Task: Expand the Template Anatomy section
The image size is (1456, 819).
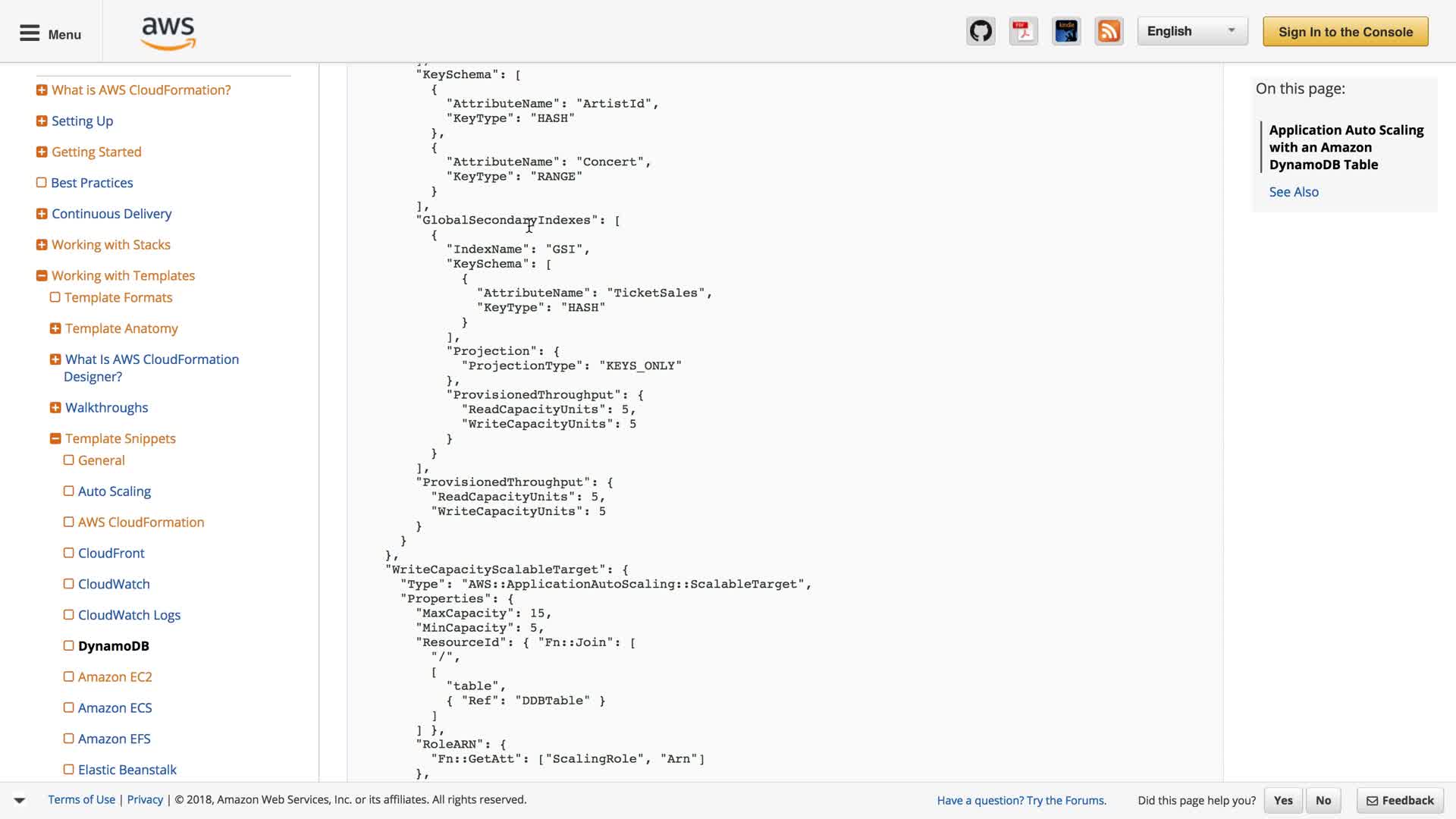Action: [55, 328]
